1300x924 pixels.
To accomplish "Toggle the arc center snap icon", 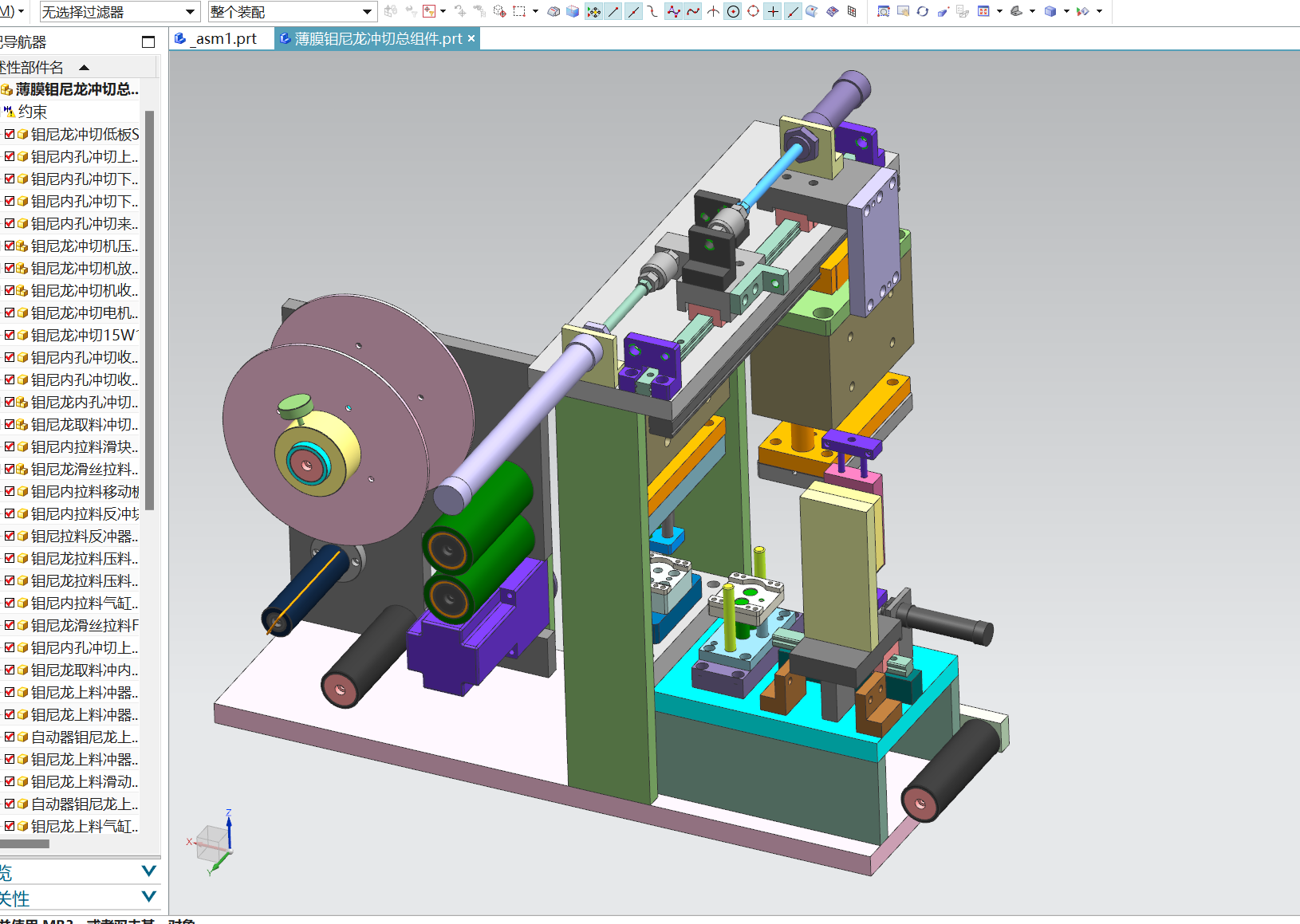I will pos(733,11).
